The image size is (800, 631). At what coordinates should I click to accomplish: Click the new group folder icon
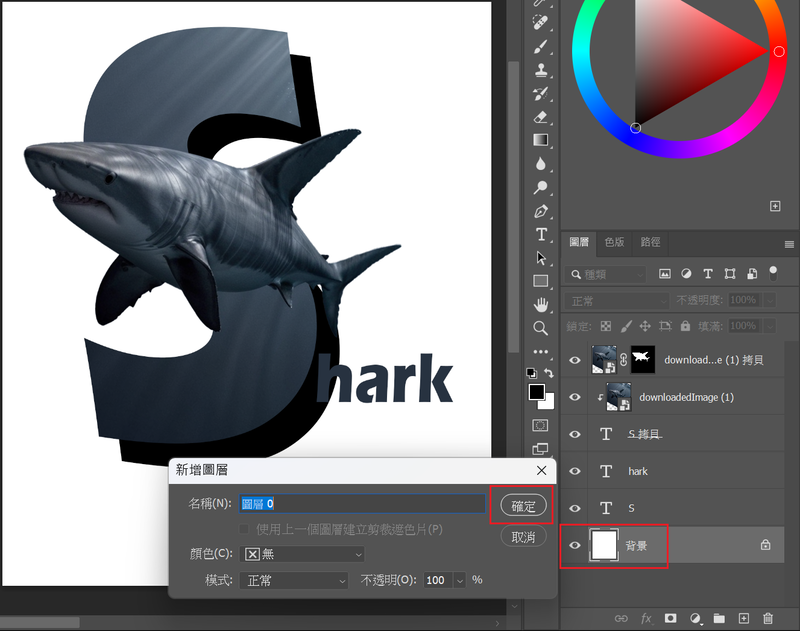point(720,619)
